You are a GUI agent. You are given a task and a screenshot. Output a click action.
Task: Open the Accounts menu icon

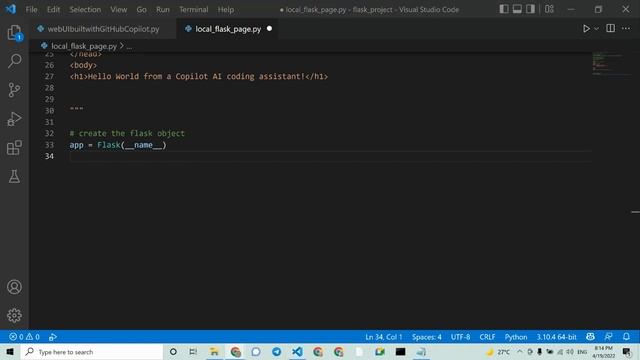tap(14, 287)
